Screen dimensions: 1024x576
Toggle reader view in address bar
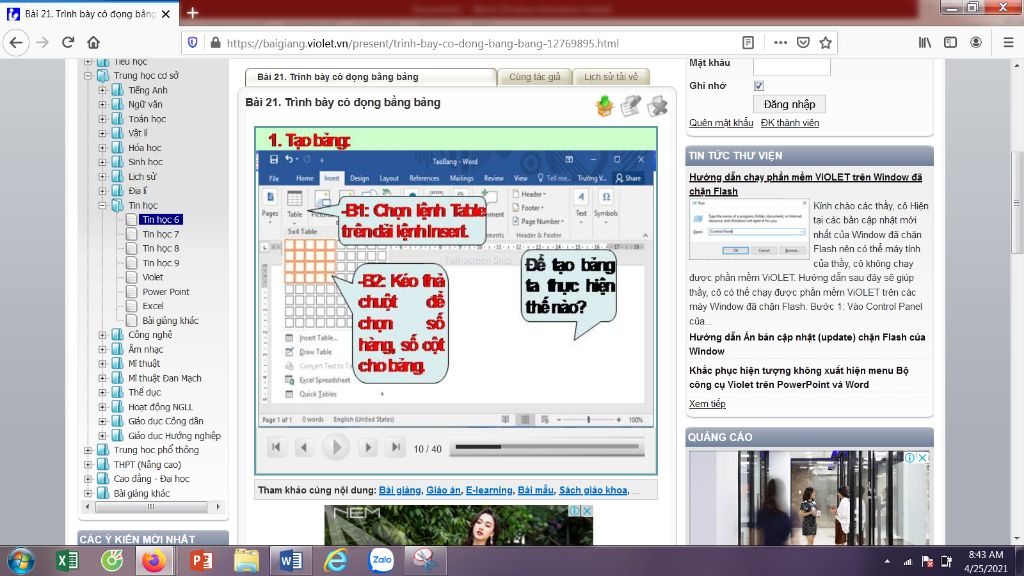click(x=748, y=42)
